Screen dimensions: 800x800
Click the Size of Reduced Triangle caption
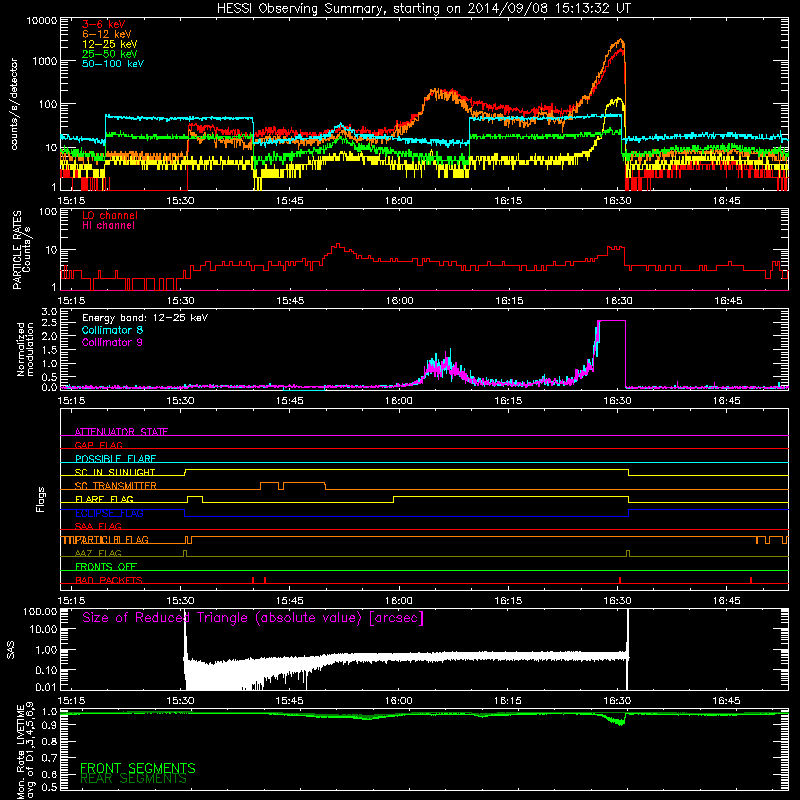click(253, 618)
